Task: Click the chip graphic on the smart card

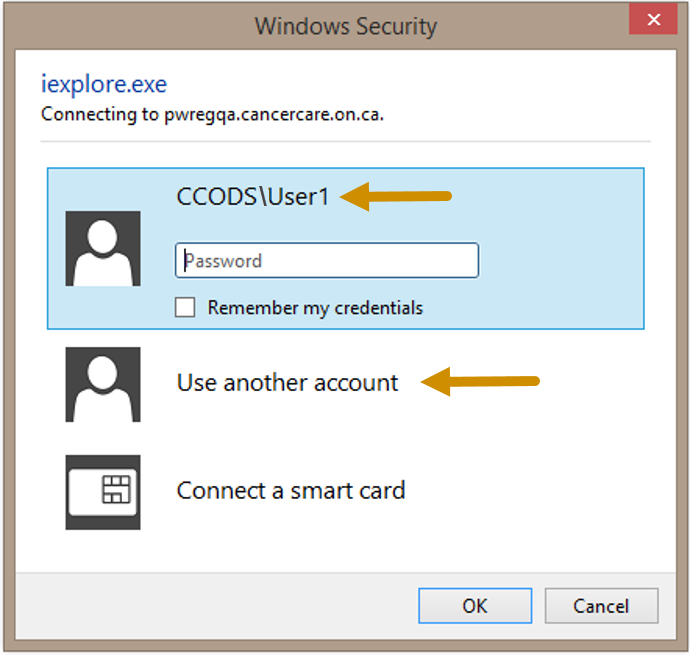Action: 116,489
